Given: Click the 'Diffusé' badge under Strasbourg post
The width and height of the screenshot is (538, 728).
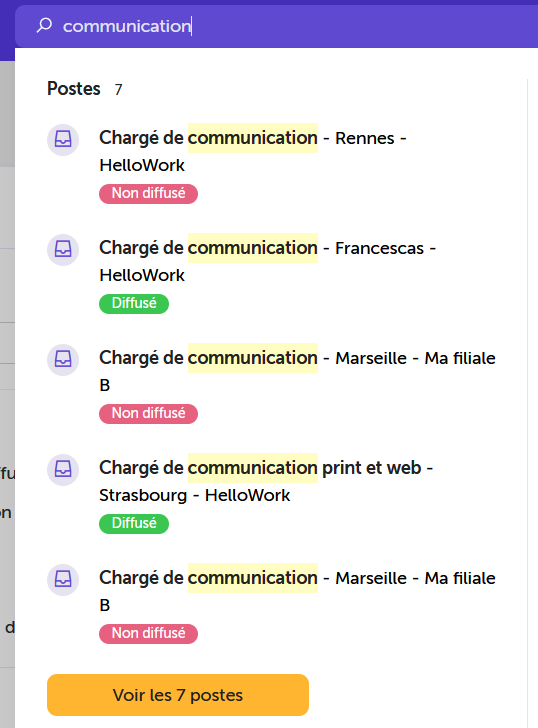Looking at the screenshot, I should click(x=134, y=524).
